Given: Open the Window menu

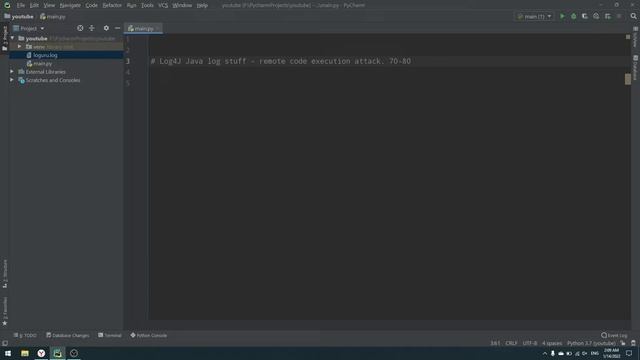Looking at the screenshot, I should [x=182, y=5].
